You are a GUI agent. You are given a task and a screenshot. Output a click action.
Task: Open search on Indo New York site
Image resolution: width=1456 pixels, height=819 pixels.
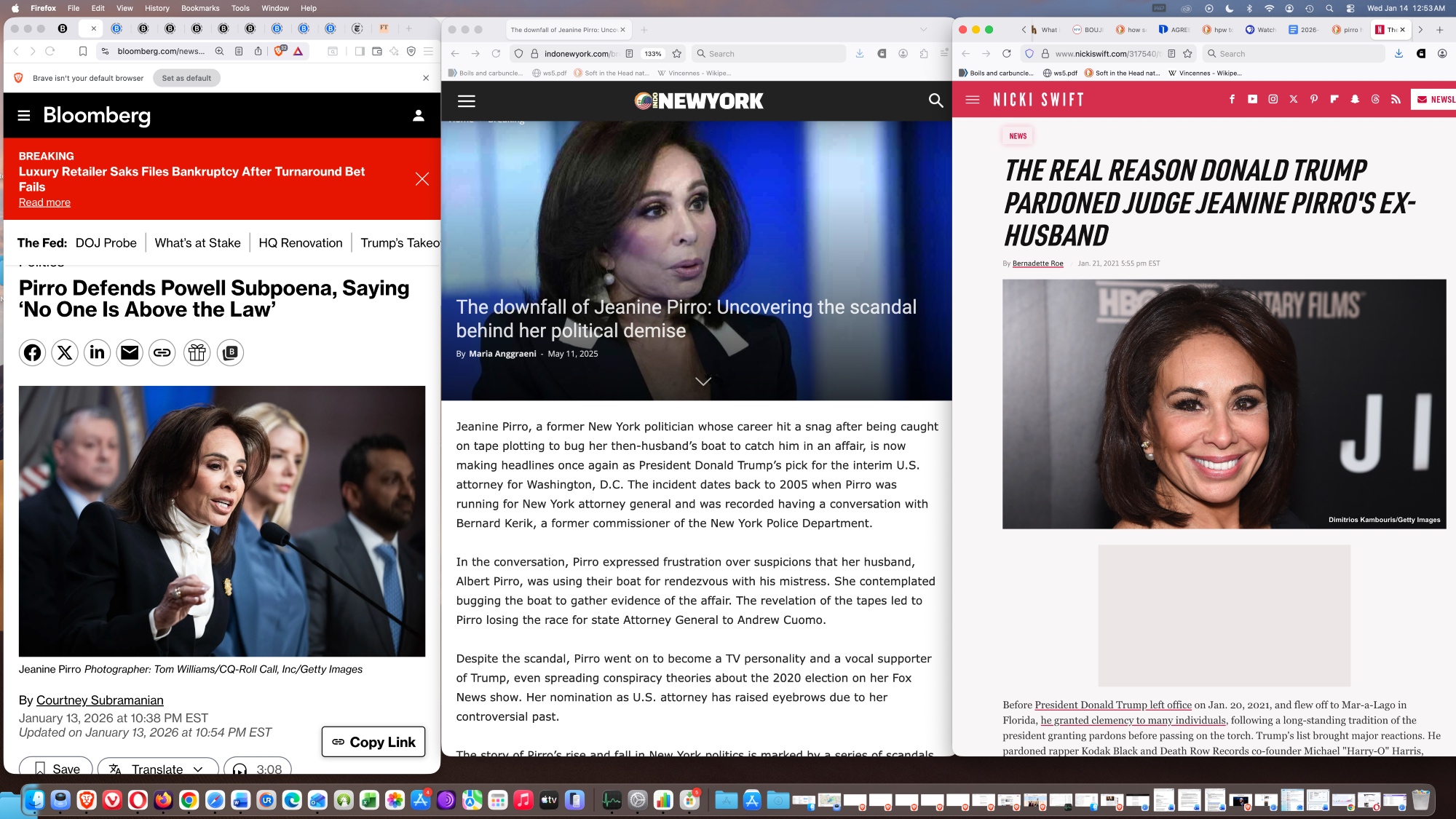point(935,101)
